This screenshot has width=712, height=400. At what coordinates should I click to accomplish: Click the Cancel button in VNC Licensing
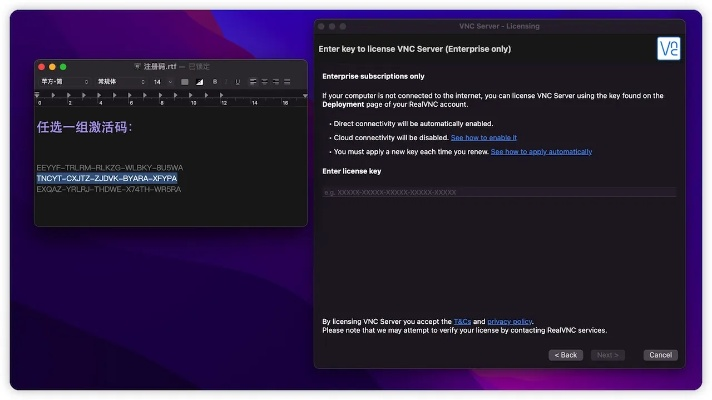(x=660, y=355)
